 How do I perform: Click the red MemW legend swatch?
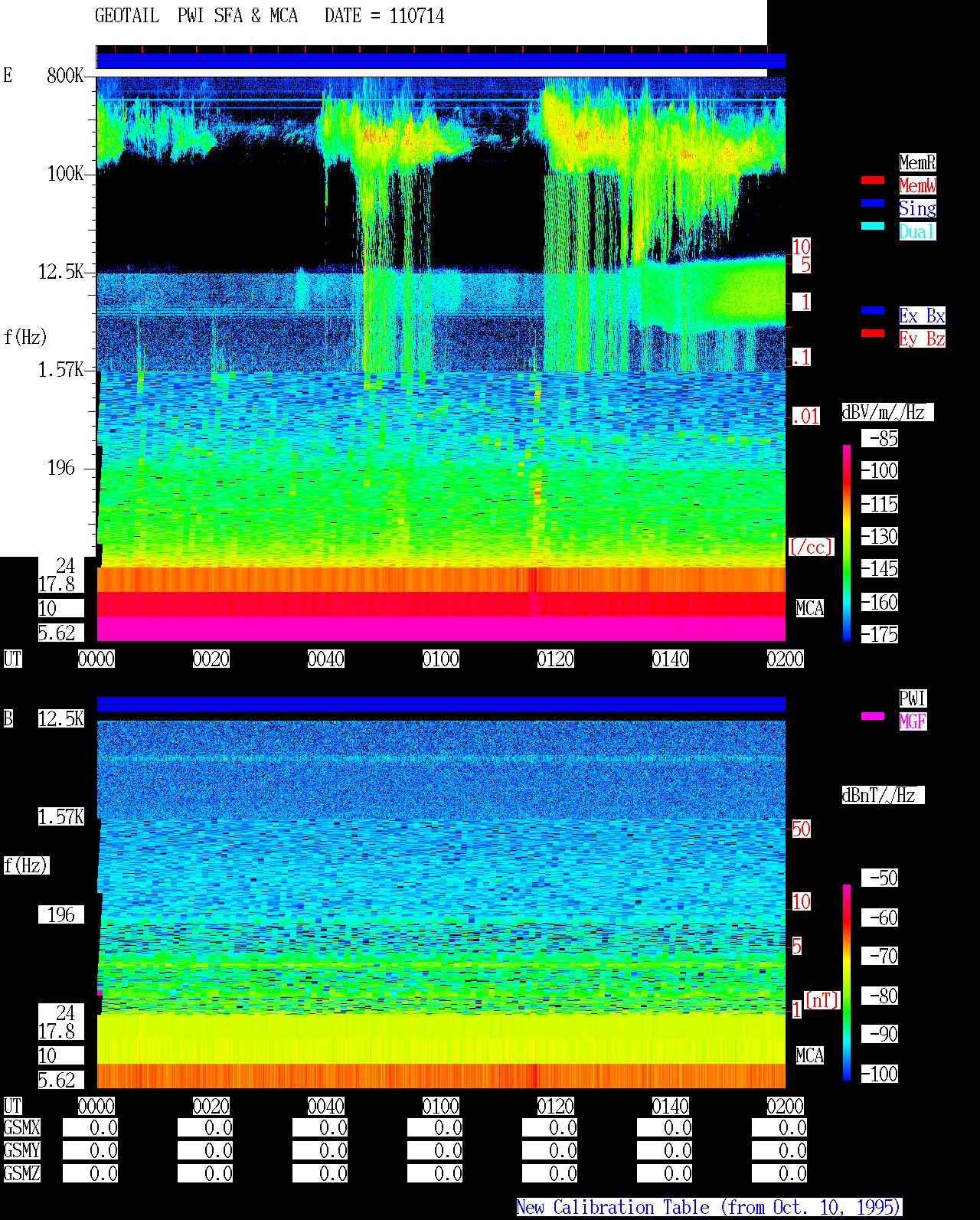coord(873,181)
